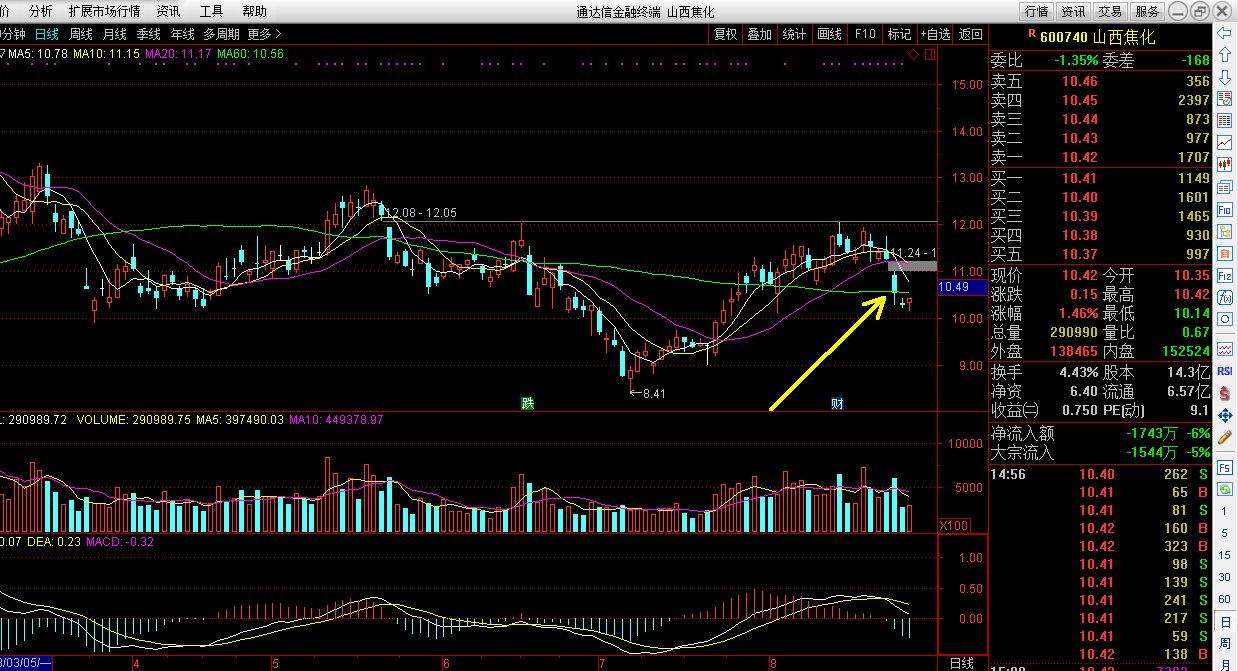Click the +自选 add-to-watchlist button

[935, 34]
